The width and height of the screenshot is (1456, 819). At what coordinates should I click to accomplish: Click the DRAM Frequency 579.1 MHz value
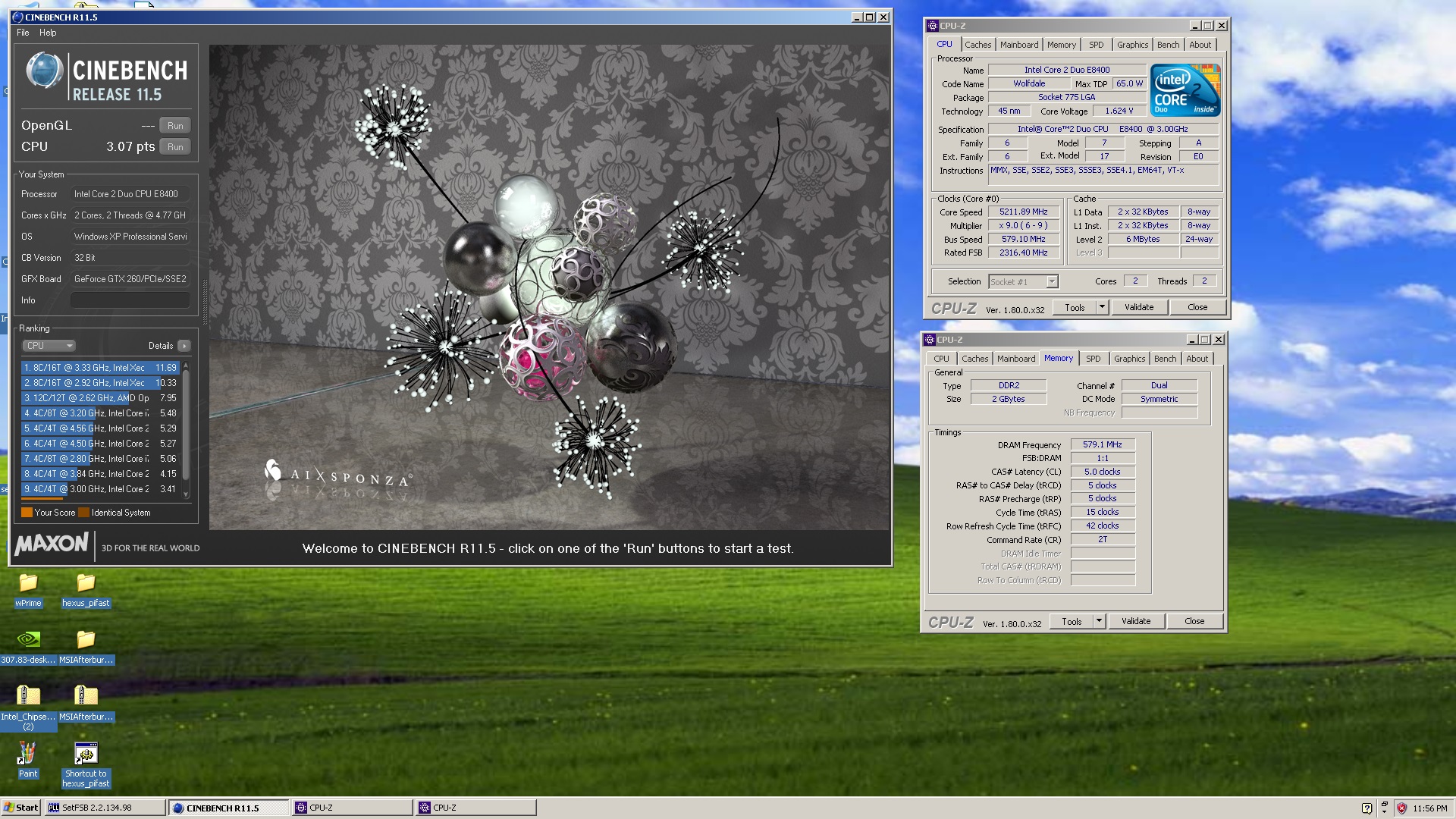pyautogui.click(x=1102, y=444)
